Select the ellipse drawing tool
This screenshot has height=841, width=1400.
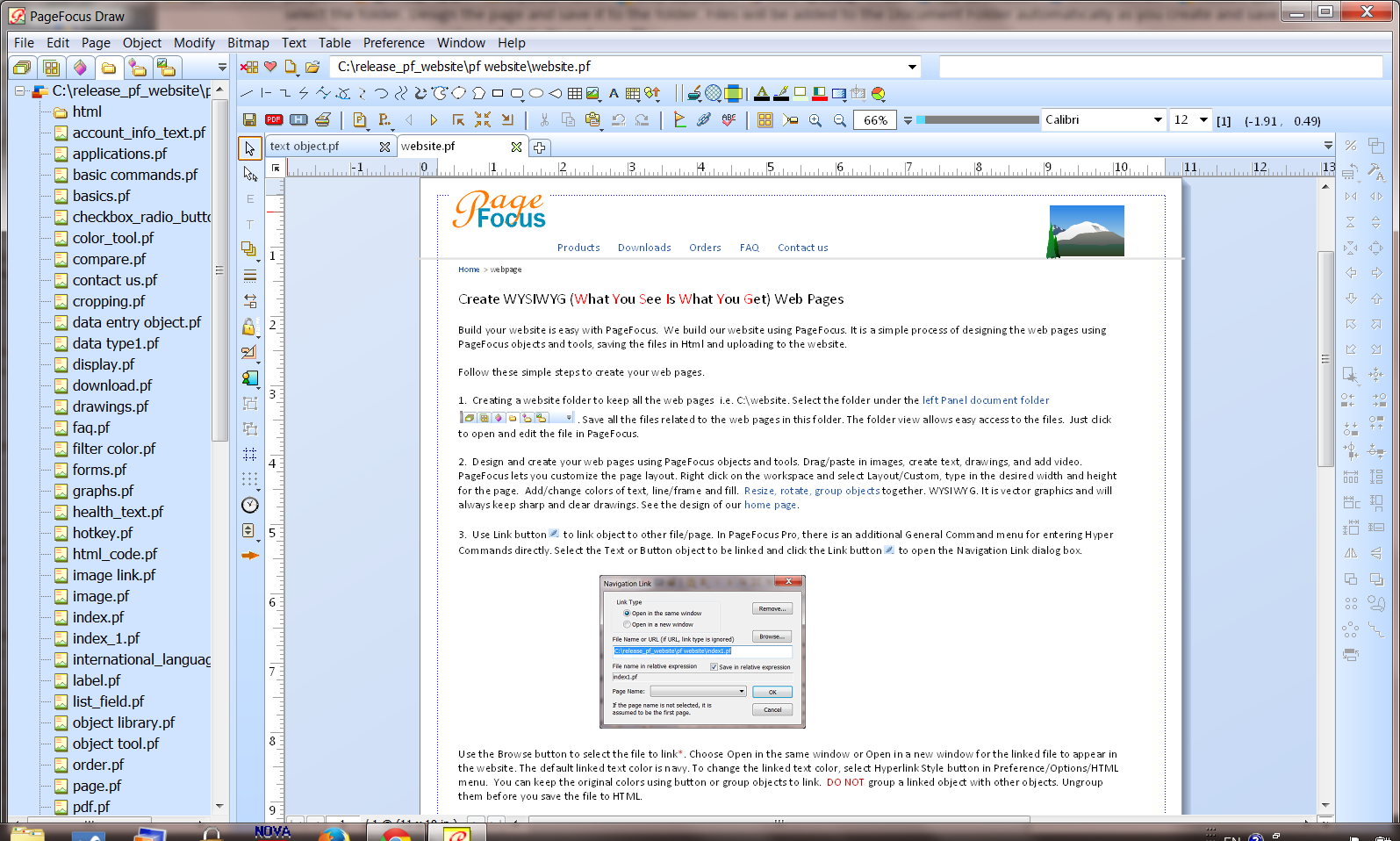coord(536,93)
